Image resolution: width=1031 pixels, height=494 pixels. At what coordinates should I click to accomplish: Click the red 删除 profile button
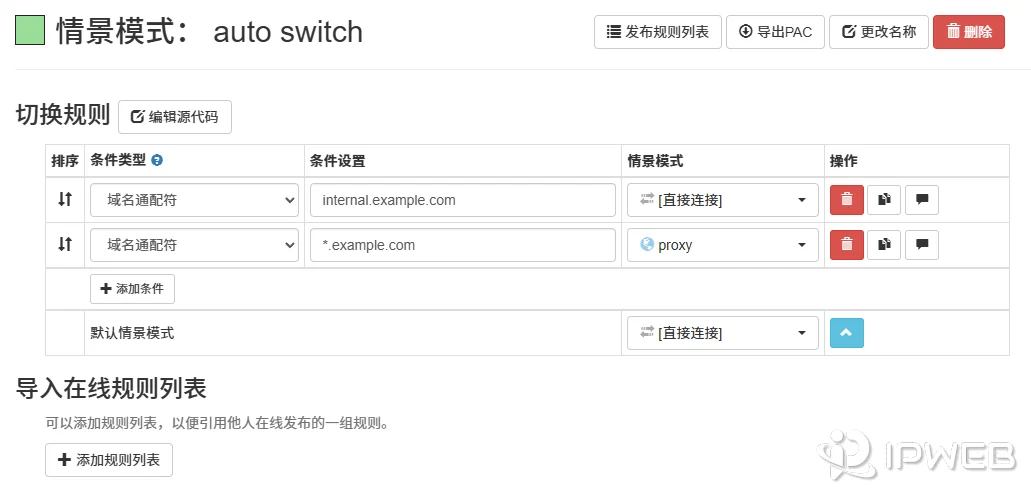click(x=969, y=32)
